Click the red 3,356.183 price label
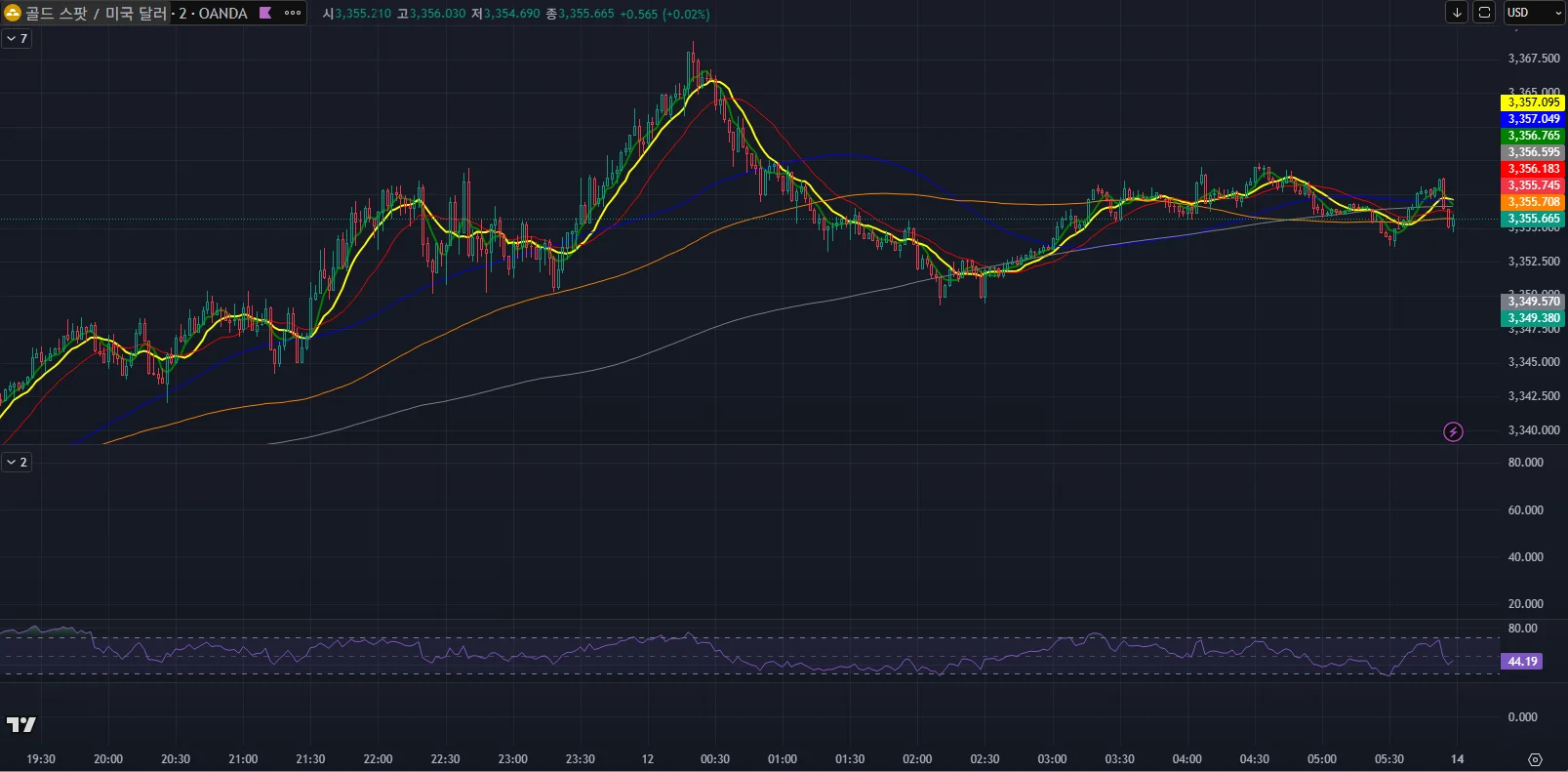This screenshot has height=772, width=1568. click(x=1532, y=169)
